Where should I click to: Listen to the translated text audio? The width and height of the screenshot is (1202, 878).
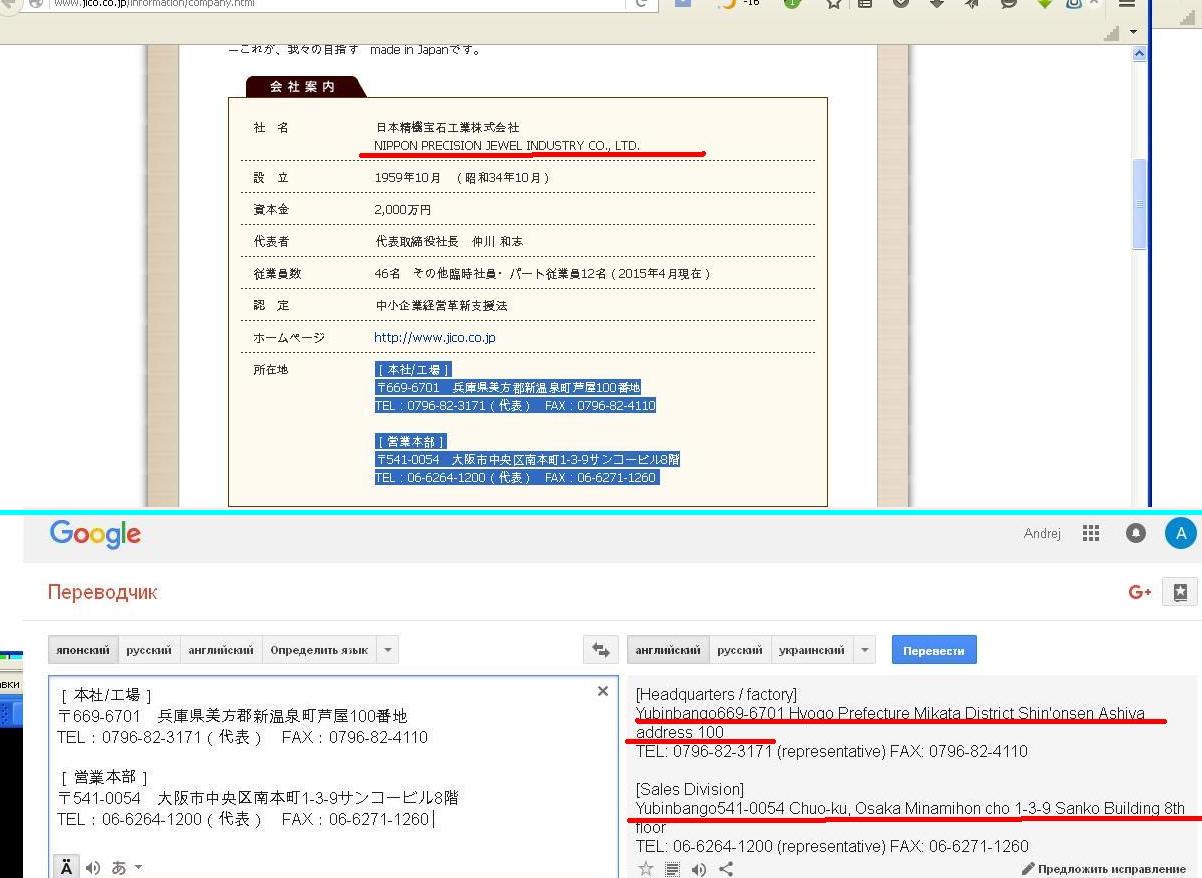point(699,869)
